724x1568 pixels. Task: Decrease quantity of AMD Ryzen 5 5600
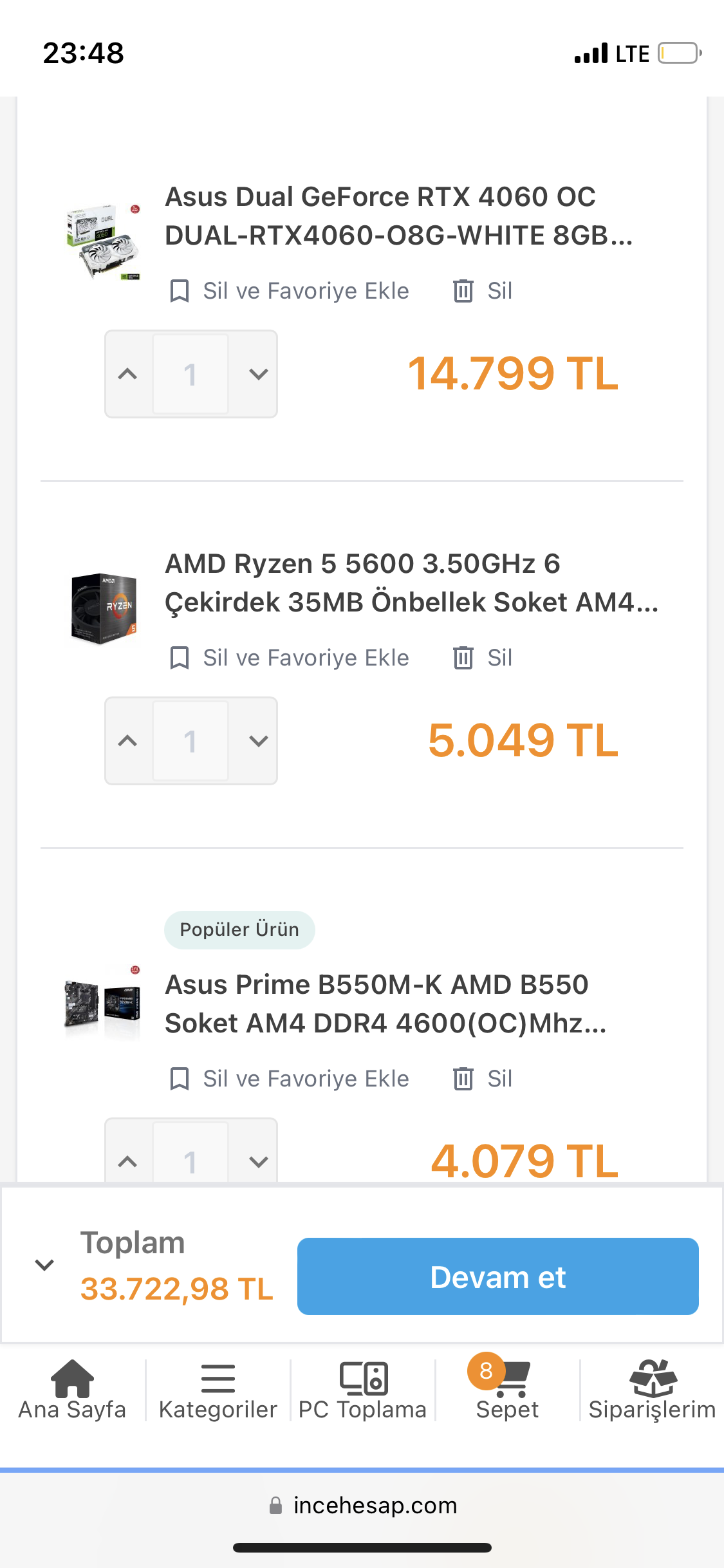(258, 741)
